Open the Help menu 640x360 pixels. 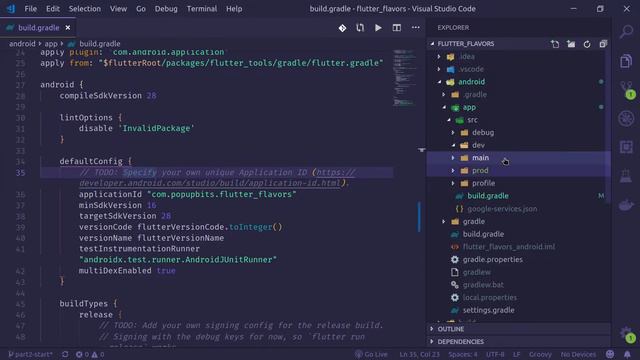pos(234,9)
